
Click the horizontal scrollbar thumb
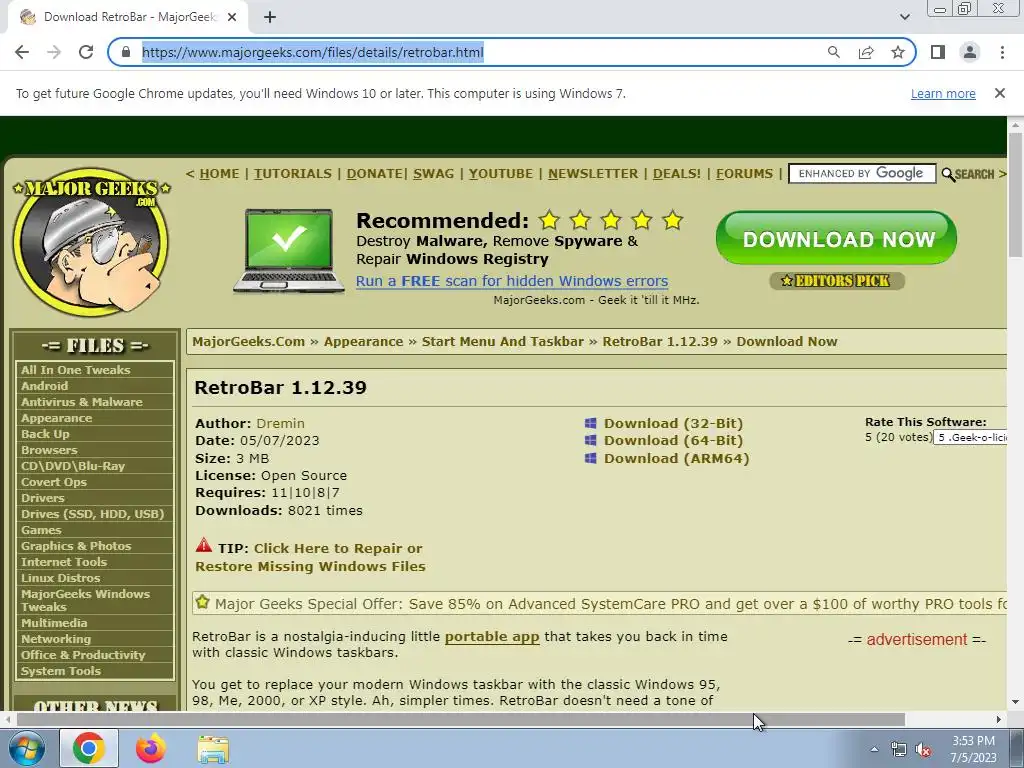460,720
